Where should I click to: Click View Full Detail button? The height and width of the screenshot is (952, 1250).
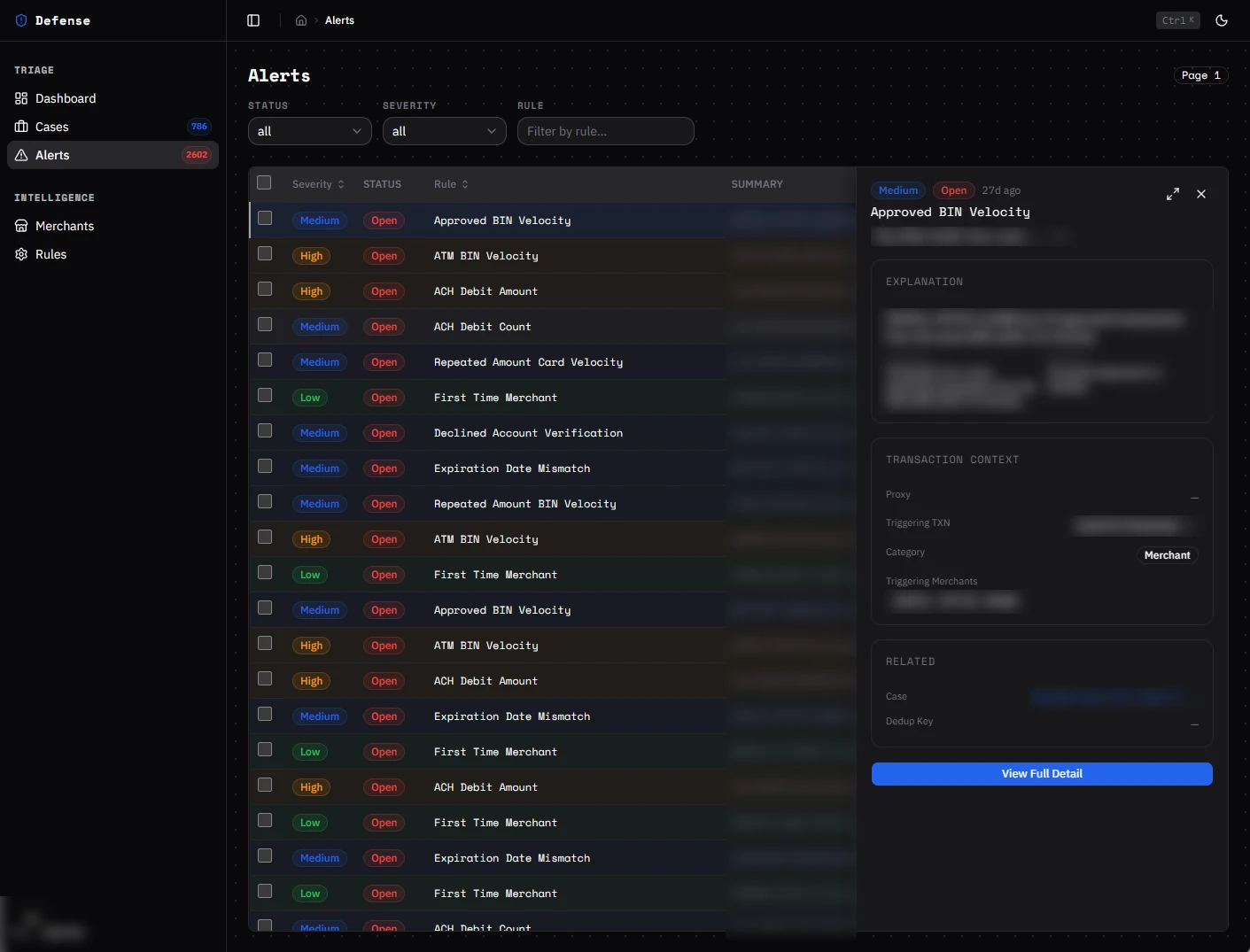[1042, 774]
